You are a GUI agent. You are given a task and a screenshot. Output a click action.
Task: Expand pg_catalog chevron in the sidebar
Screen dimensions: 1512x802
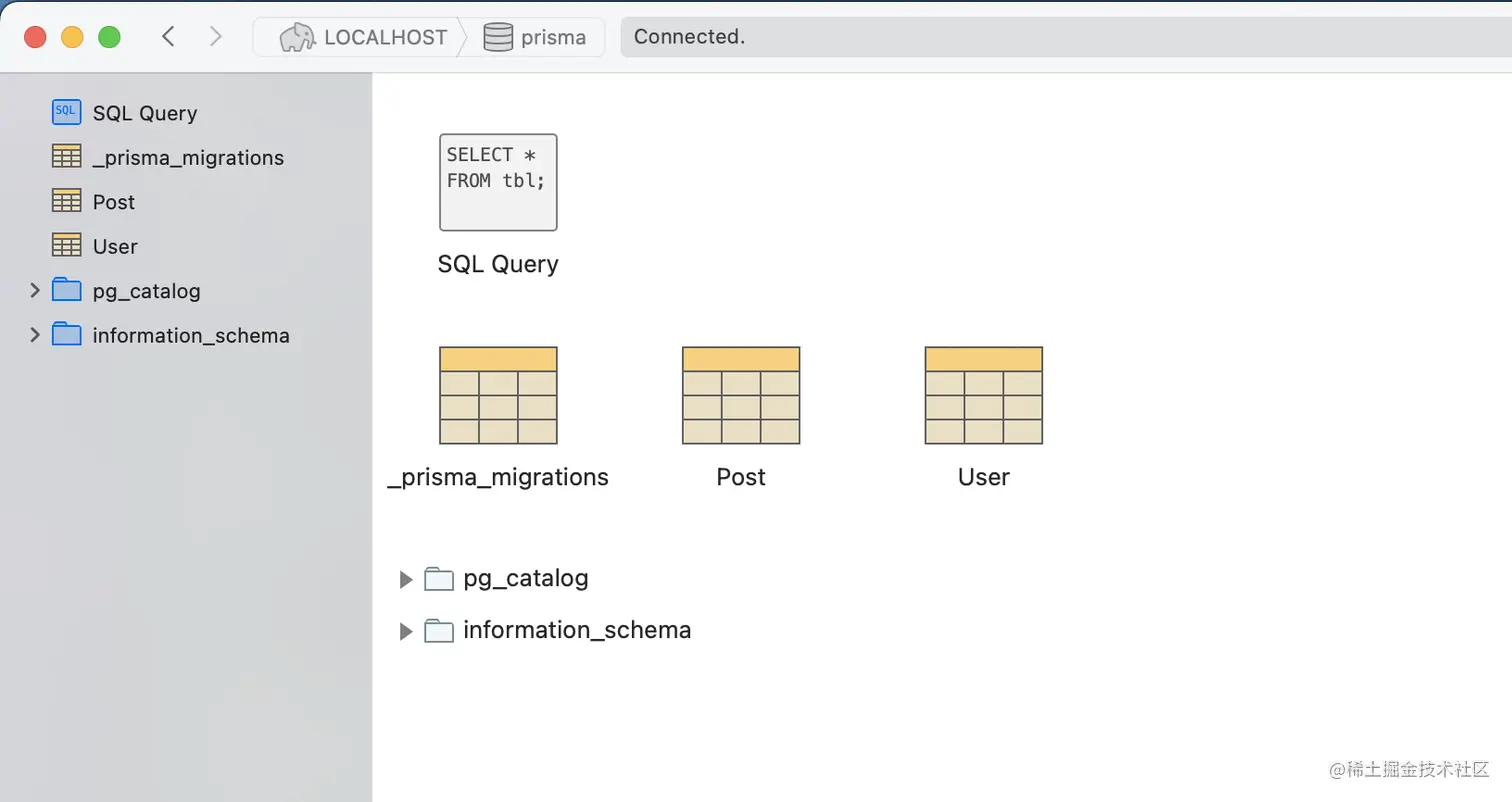click(x=35, y=290)
